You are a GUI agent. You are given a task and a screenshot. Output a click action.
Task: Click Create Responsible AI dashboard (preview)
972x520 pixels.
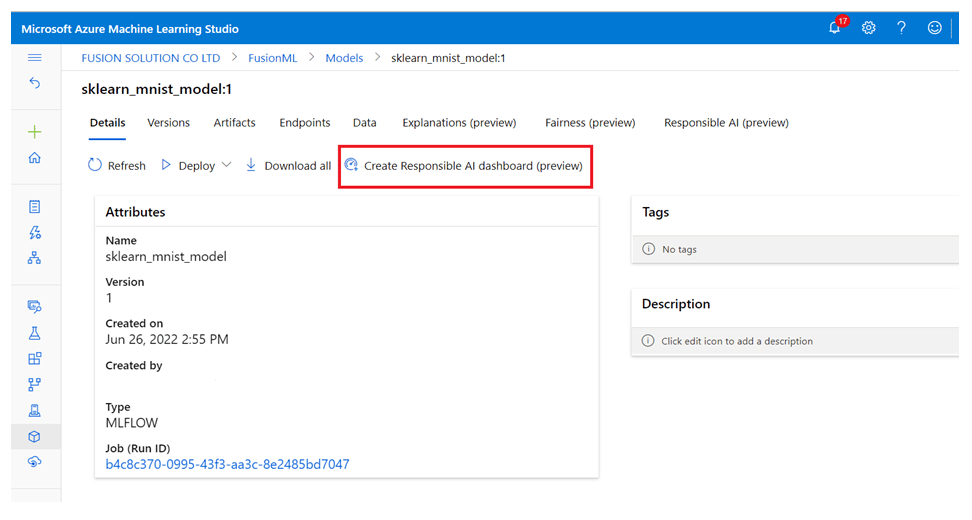(x=464, y=165)
